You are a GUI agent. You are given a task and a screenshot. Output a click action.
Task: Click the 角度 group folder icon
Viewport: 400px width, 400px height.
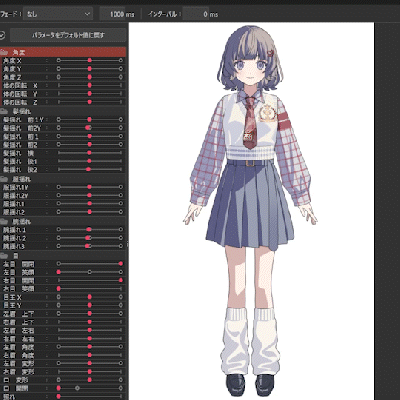coord(4,52)
